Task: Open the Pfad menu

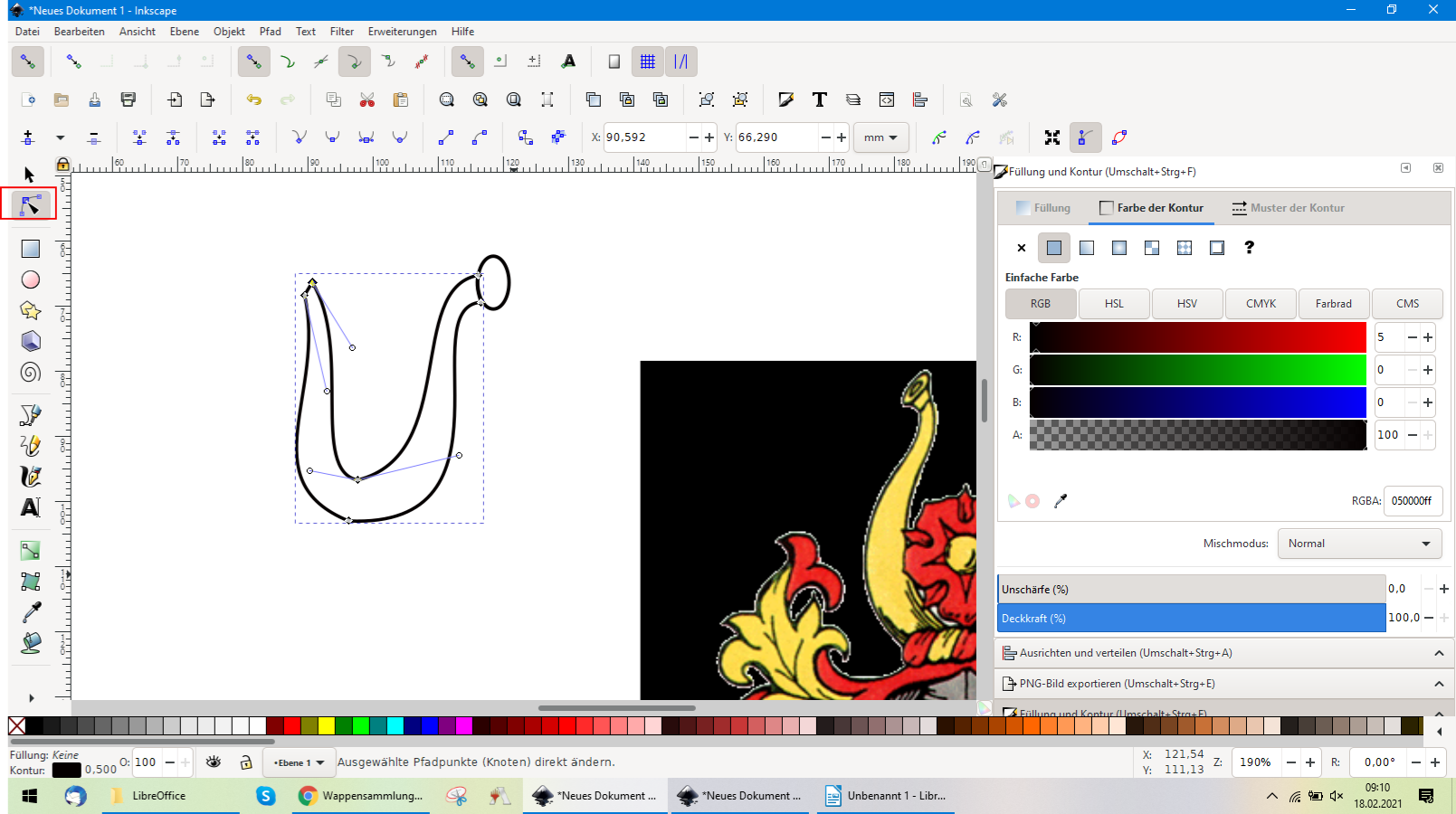Action: pyautogui.click(x=270, y=32)
